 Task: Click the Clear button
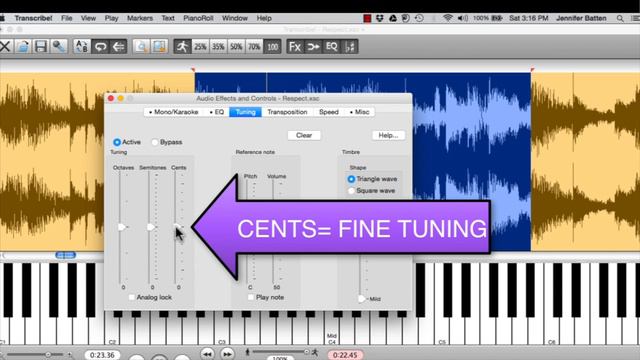click(304, 135)
